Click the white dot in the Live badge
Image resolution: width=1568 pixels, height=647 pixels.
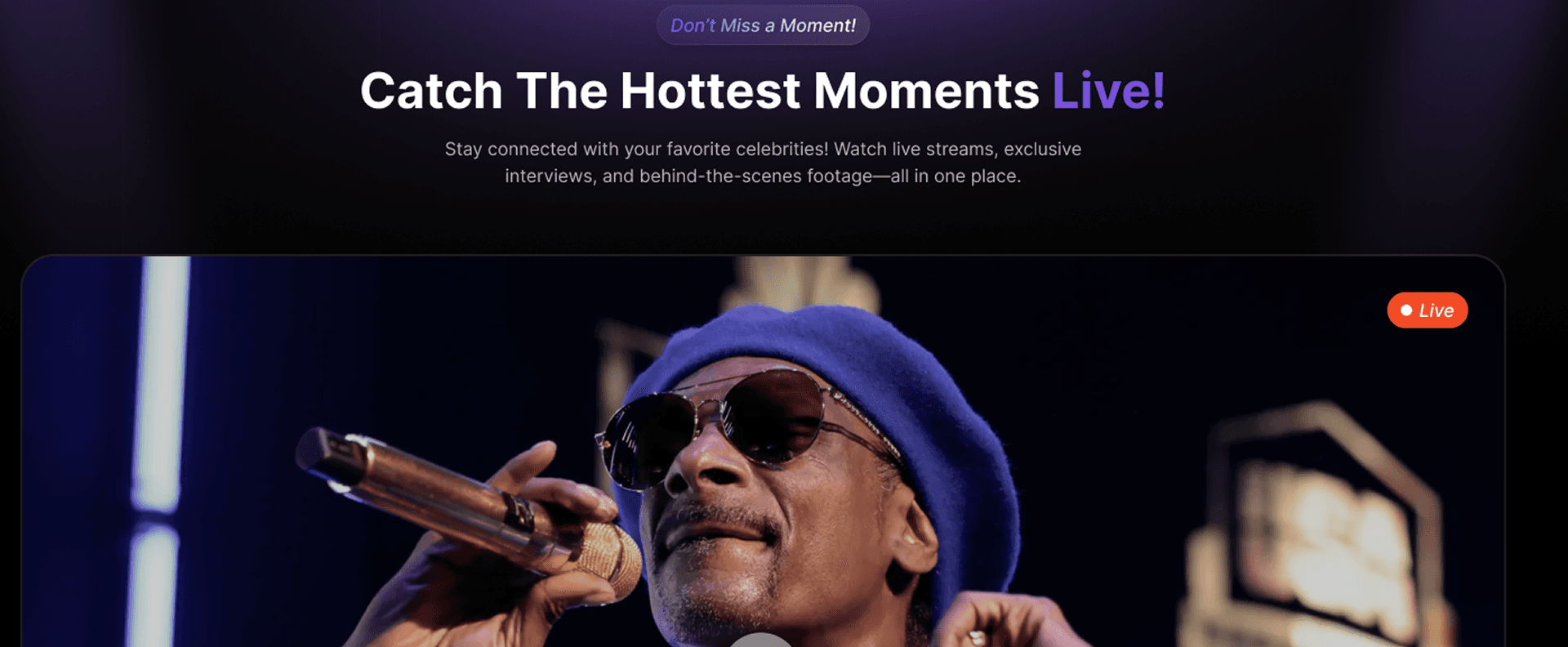click(x=1406, y=310)
